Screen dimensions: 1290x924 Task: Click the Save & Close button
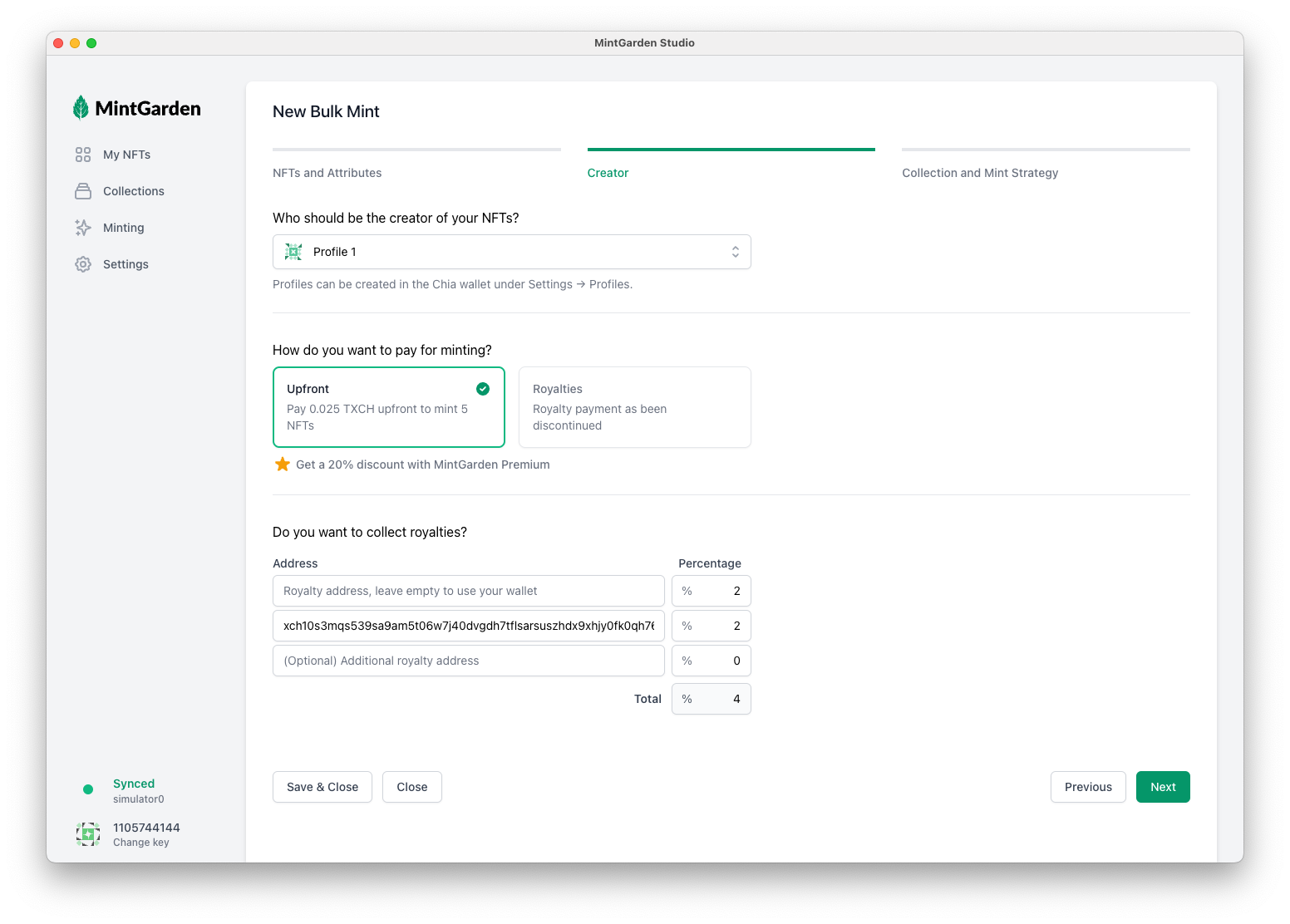tap(322, 787)
